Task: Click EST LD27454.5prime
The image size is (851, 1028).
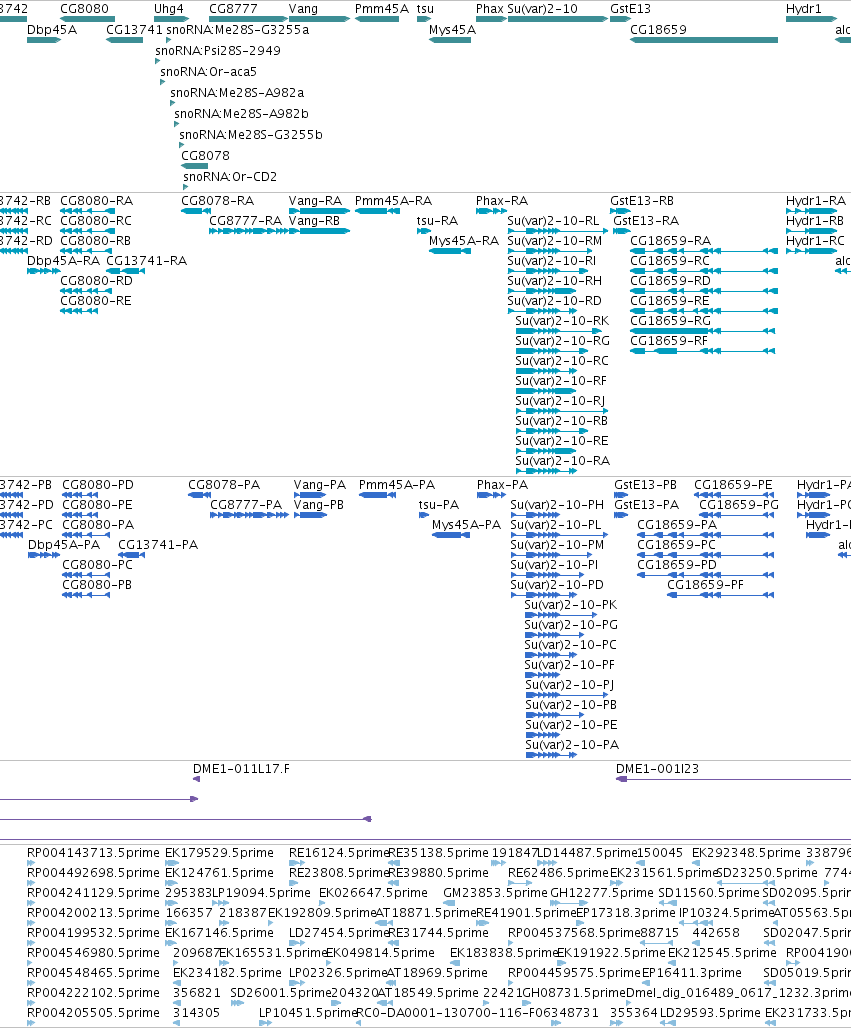Action: (x=339, y=932)
